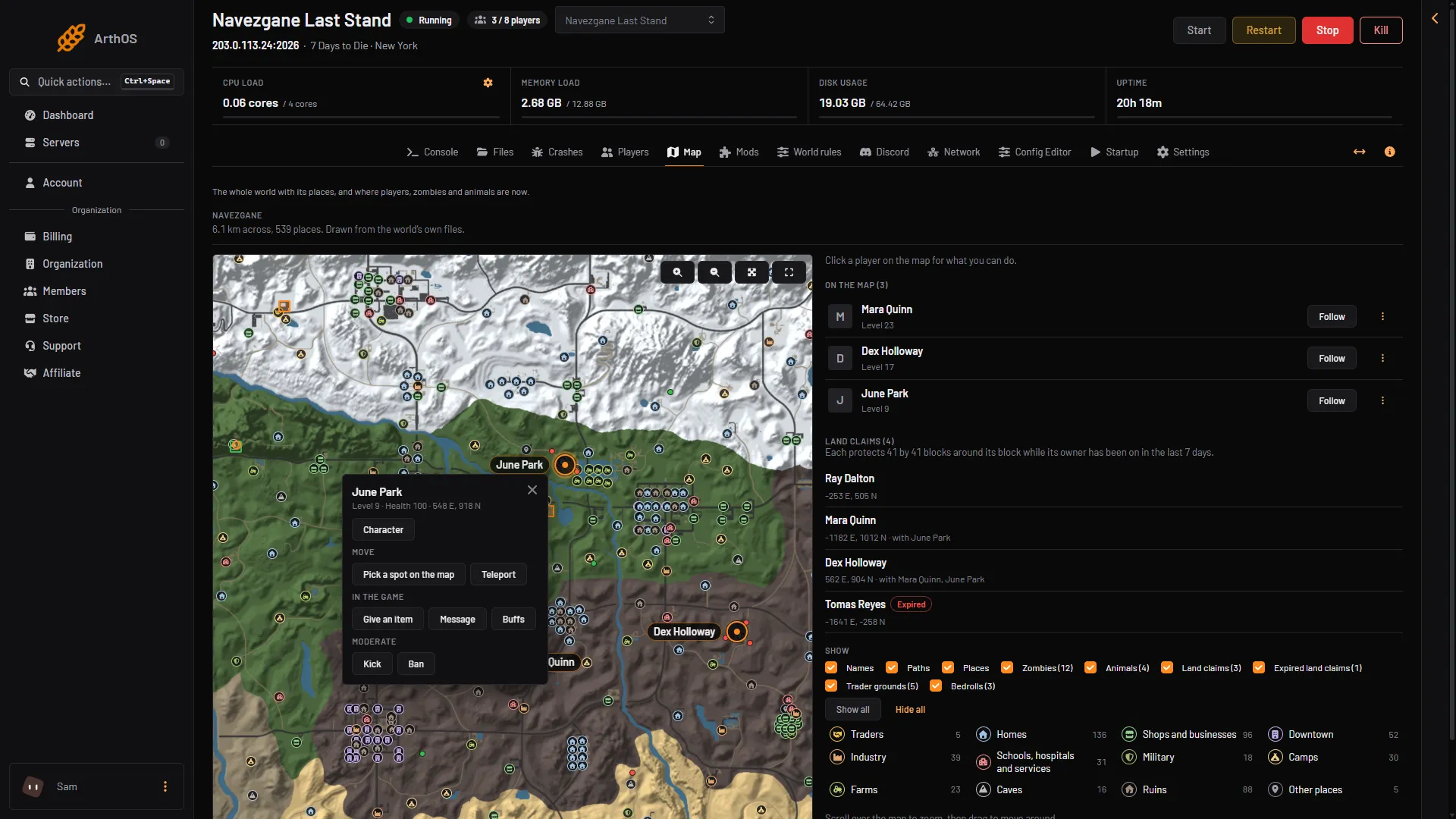Toggle the Homes category icon

[x=984, y=734]
